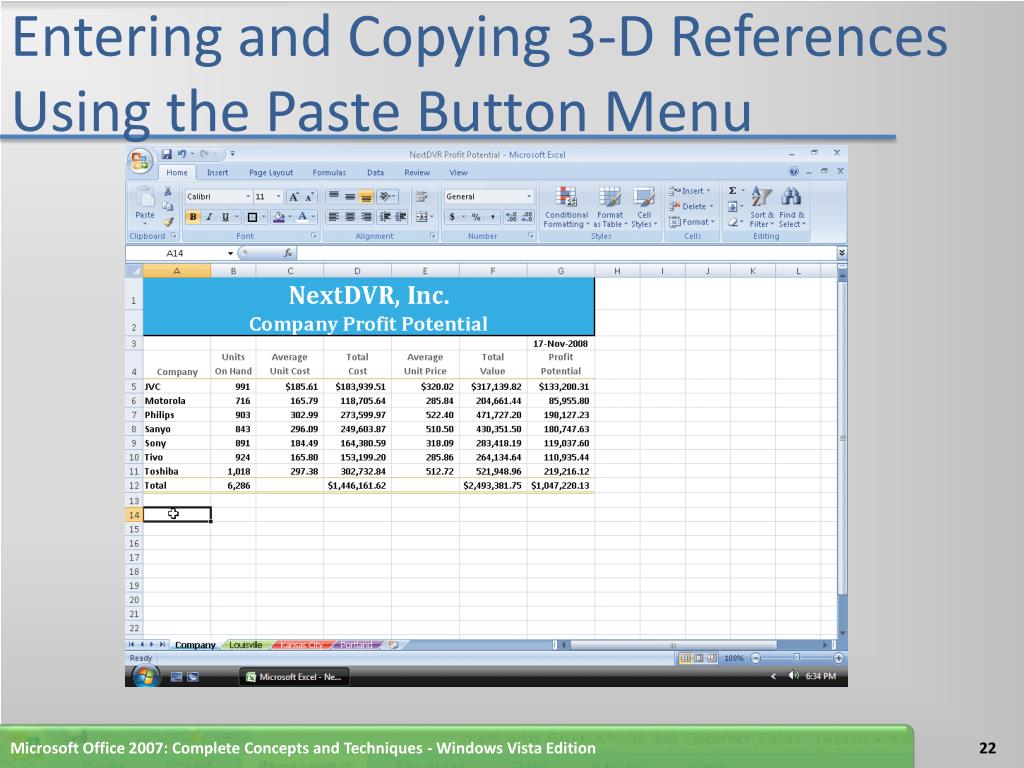
Task: Click the zoom slider handle
Action: [x=796, y=658]
